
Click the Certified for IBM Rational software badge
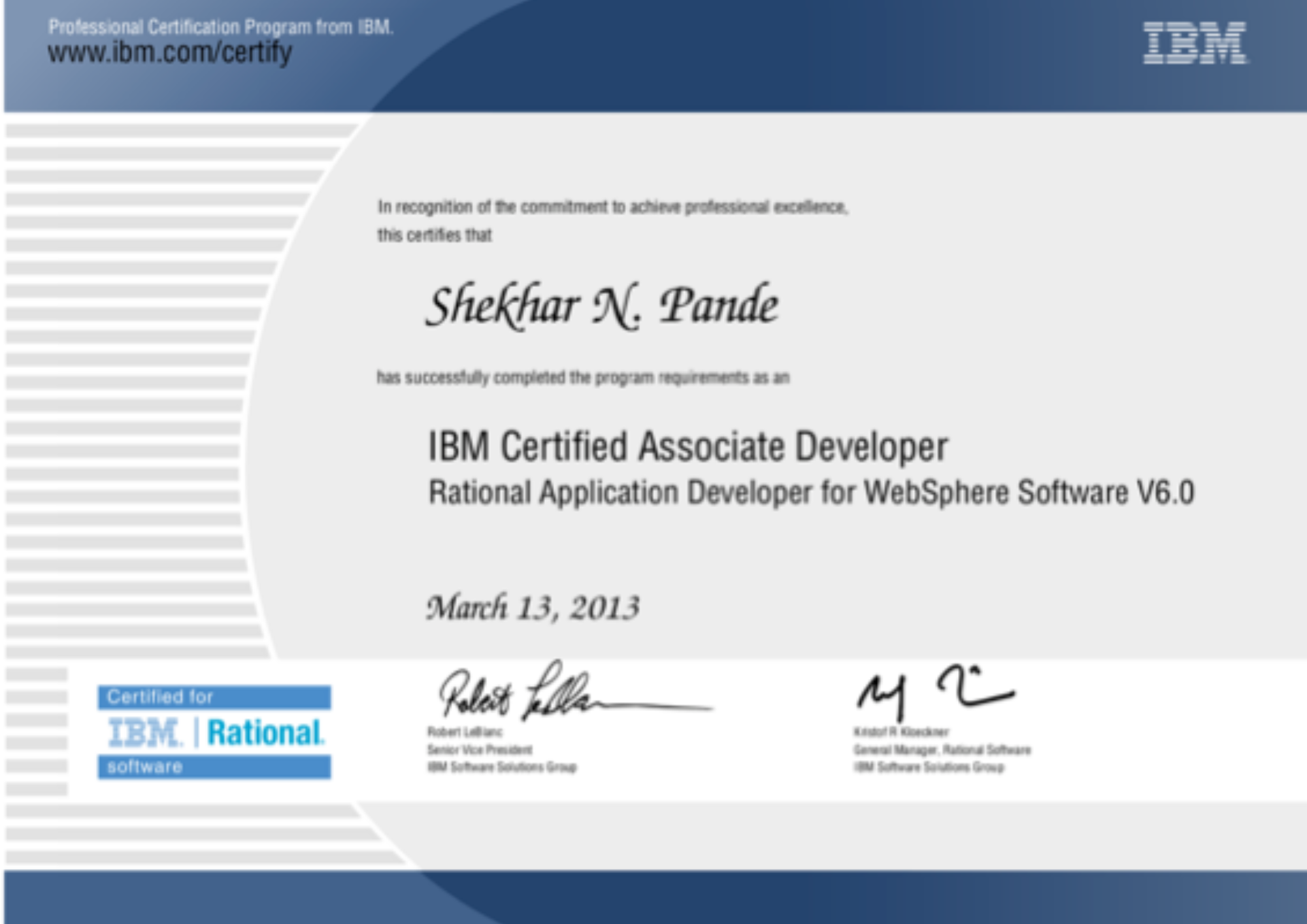[214, 732]
